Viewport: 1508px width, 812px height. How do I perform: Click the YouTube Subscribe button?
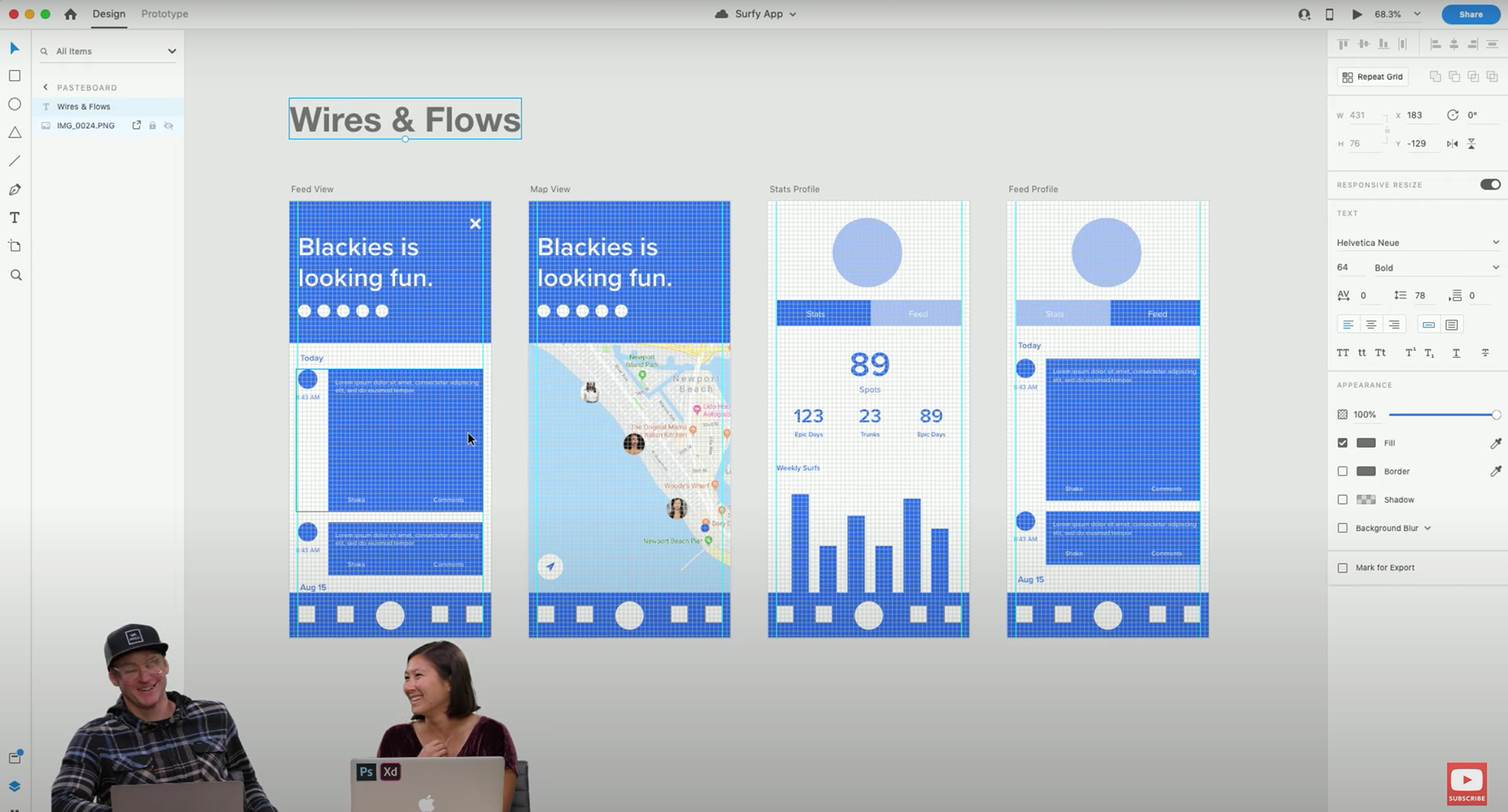tap(1466, 784)
